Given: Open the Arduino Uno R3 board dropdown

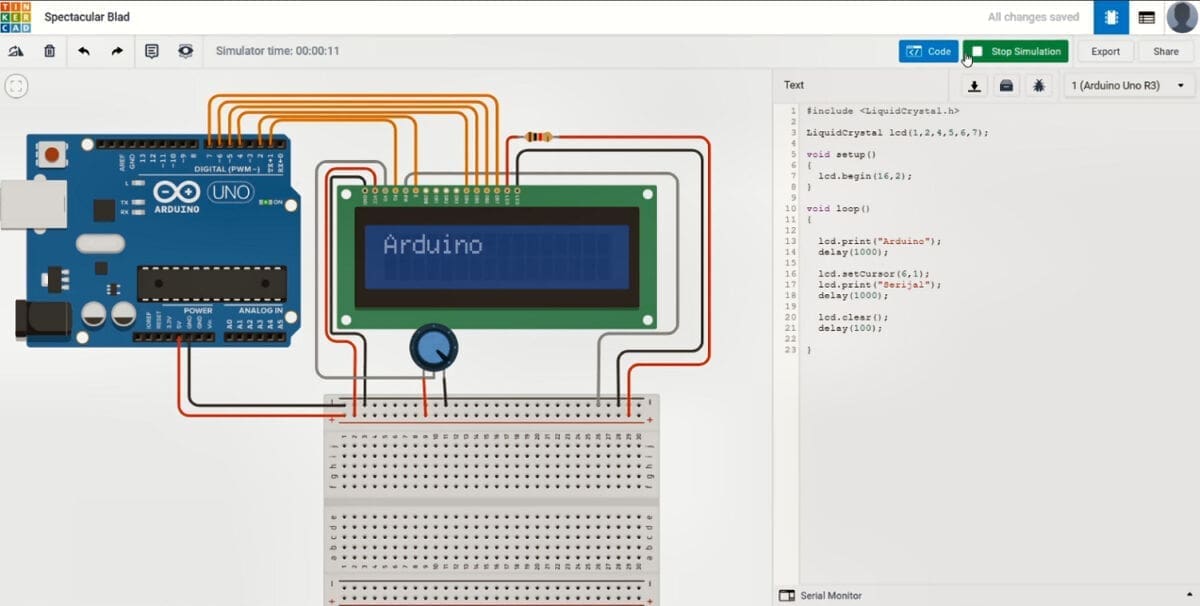Looking at the screenshot, I should [1128, 86].
